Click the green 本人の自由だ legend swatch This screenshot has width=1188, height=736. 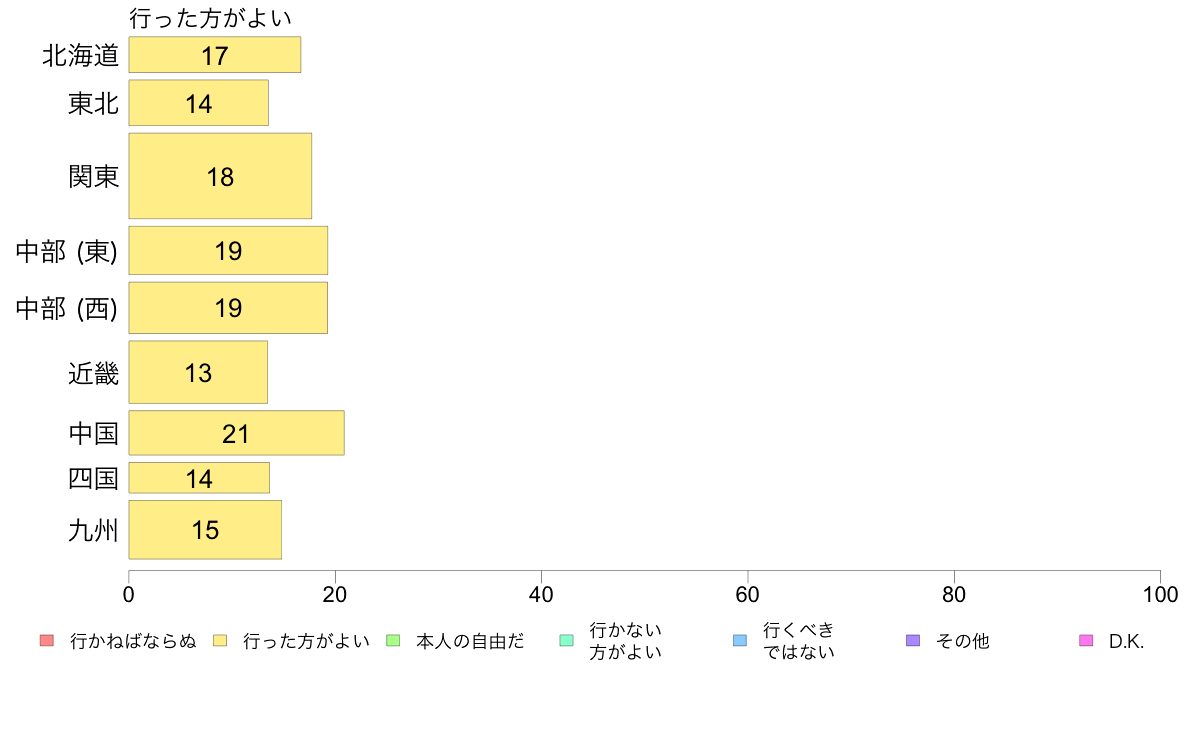(x=392, y=640)
